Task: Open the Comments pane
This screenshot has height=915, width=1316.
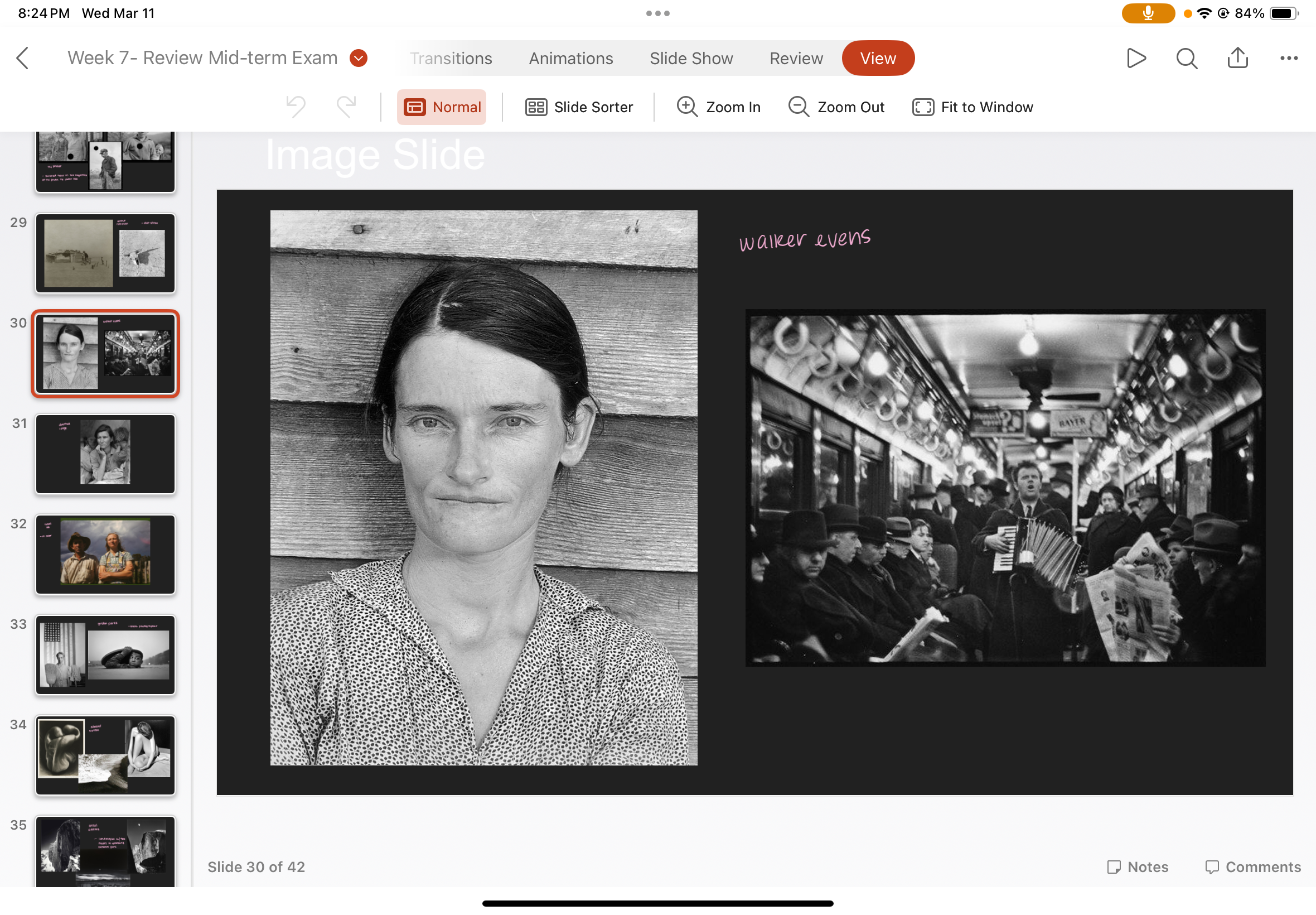Action: tap(1252, 866)
